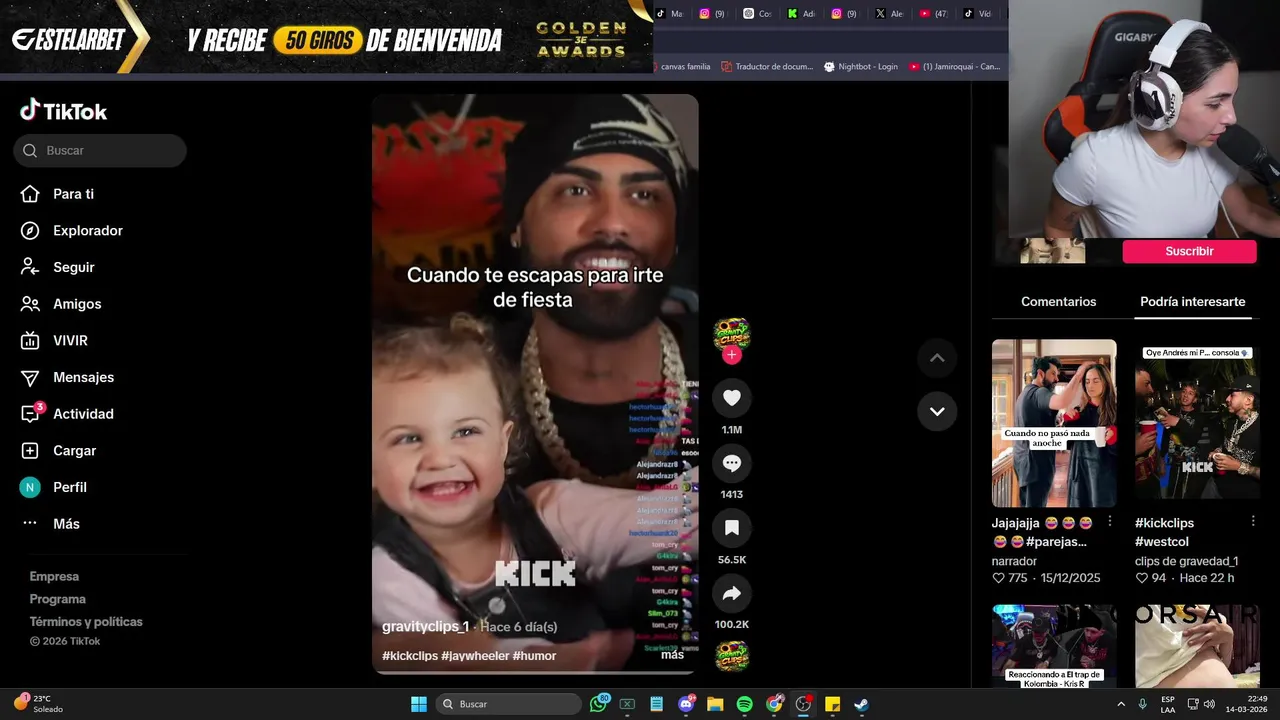Switch to the Comentarios tab
1280x720 pixels.
1058,301
